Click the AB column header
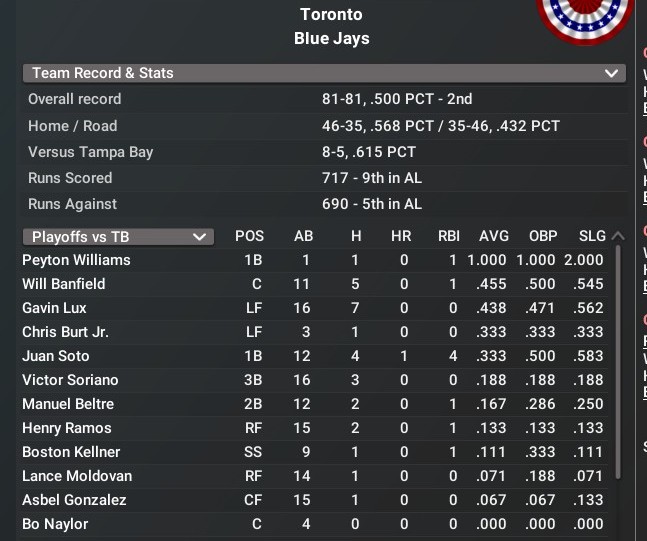 [x=303, y=237]
